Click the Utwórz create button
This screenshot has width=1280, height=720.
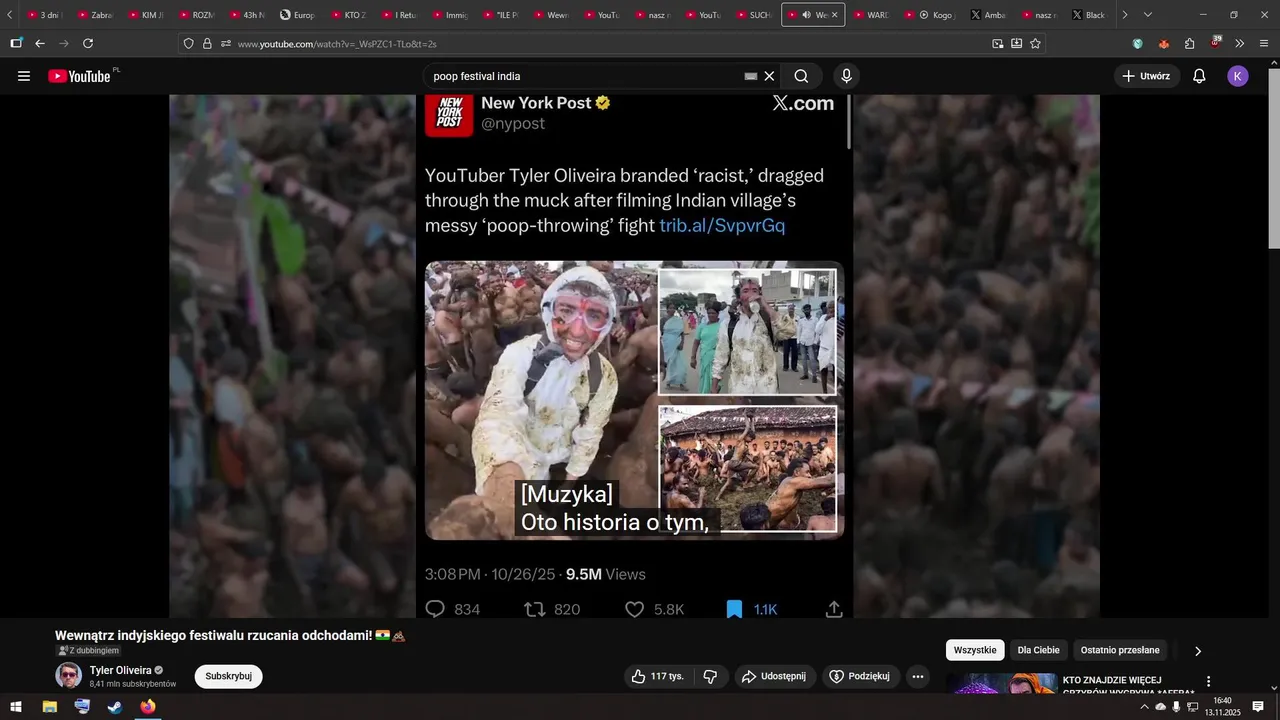pos(1146,76)
